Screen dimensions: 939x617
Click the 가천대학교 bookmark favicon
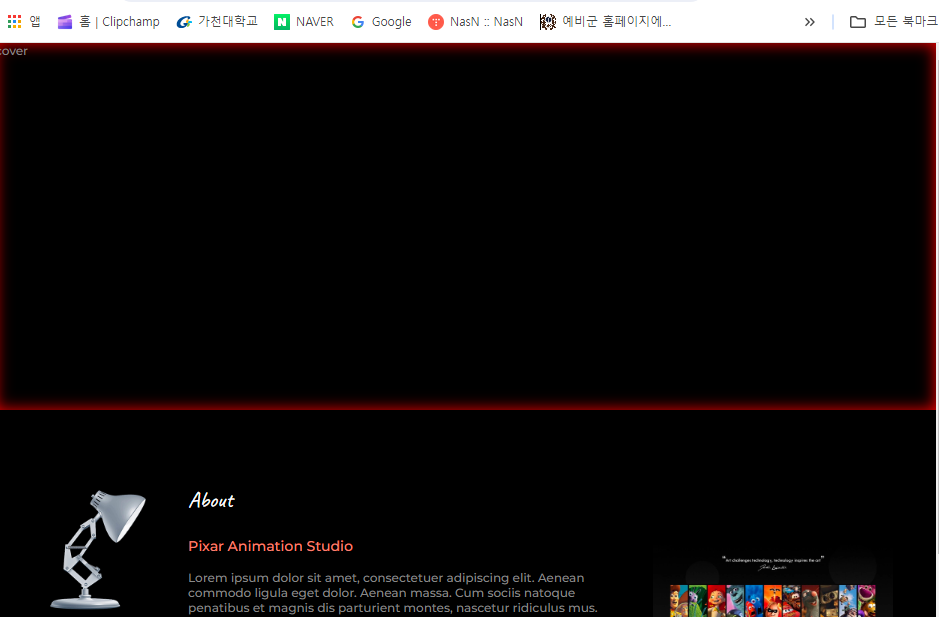pyautogui.click(x=184, y=22)
